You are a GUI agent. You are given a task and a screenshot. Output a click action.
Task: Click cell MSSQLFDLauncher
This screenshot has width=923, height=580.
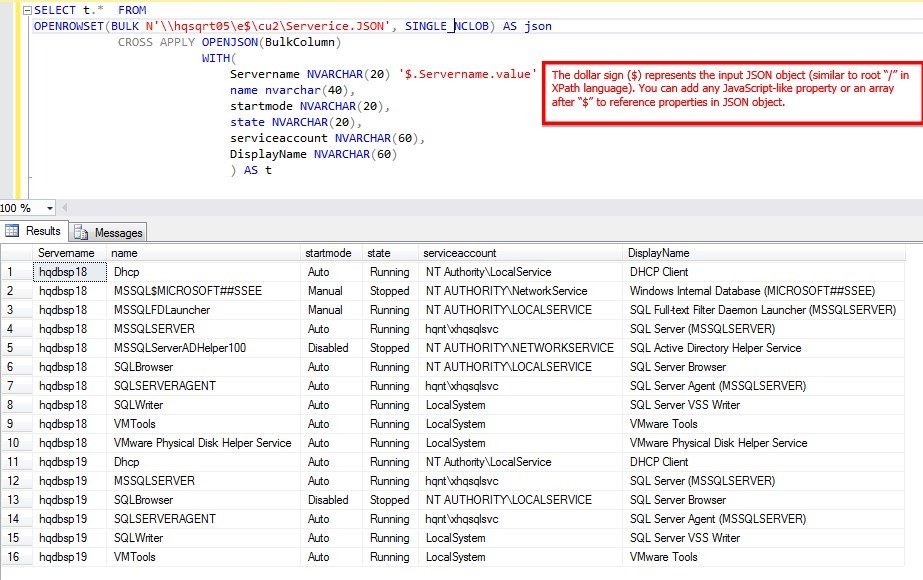[203, 310]
